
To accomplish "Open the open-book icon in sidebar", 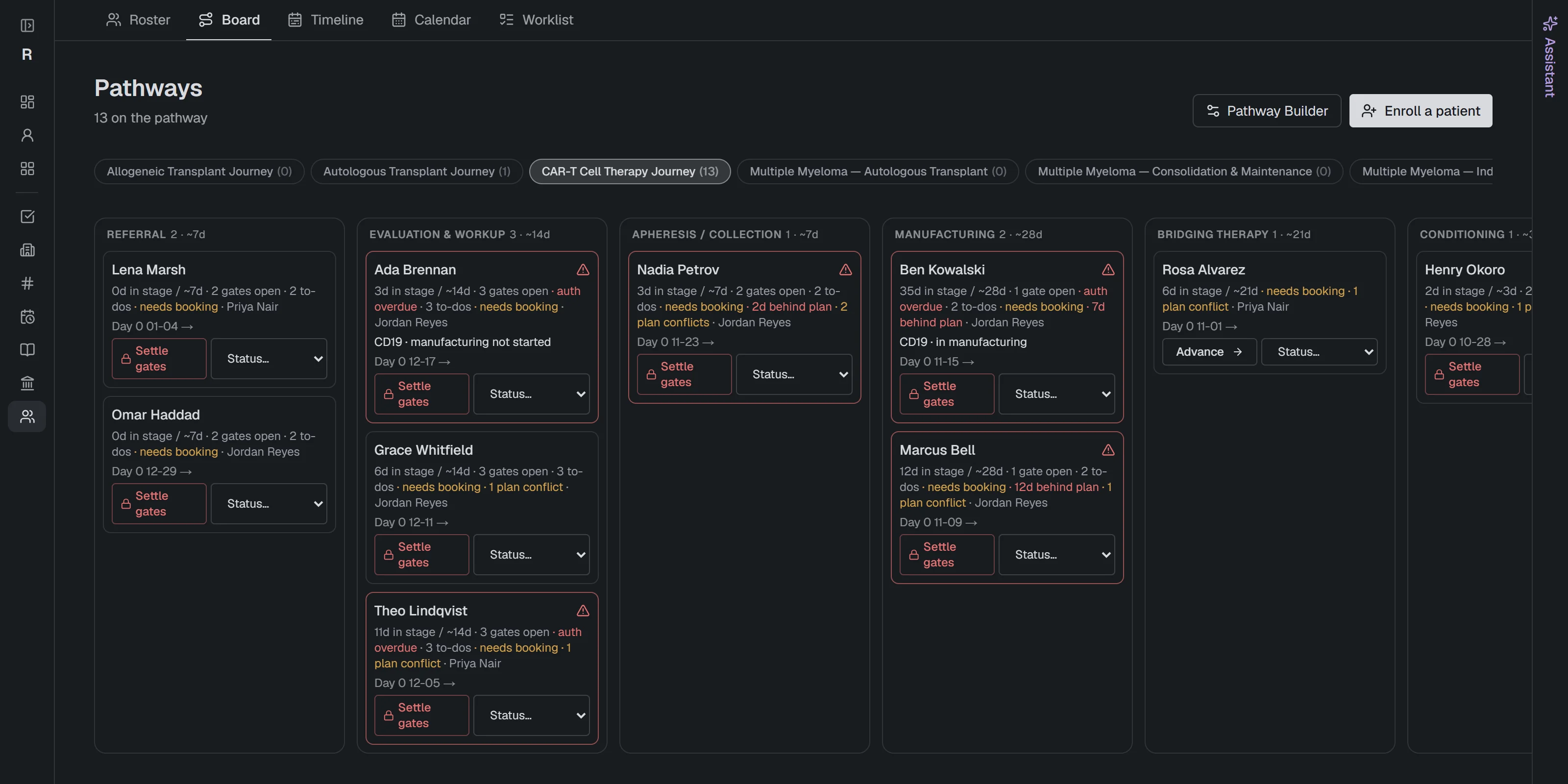I will coord(27,350).
